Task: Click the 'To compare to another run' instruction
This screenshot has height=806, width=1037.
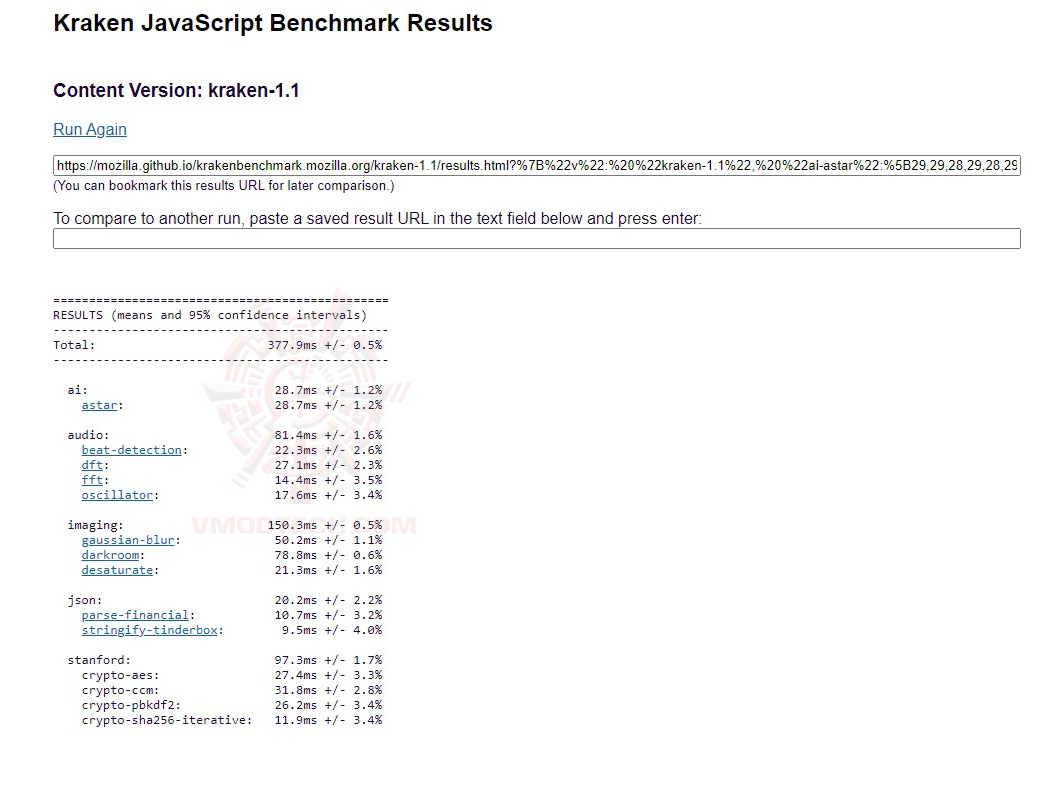Action: [378, 219]
